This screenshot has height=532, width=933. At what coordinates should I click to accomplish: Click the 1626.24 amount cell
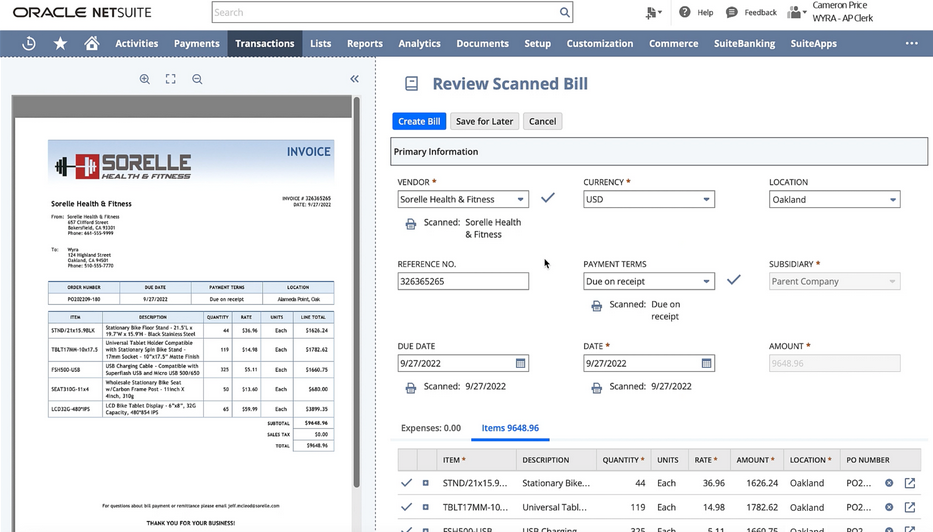(762, 483)
